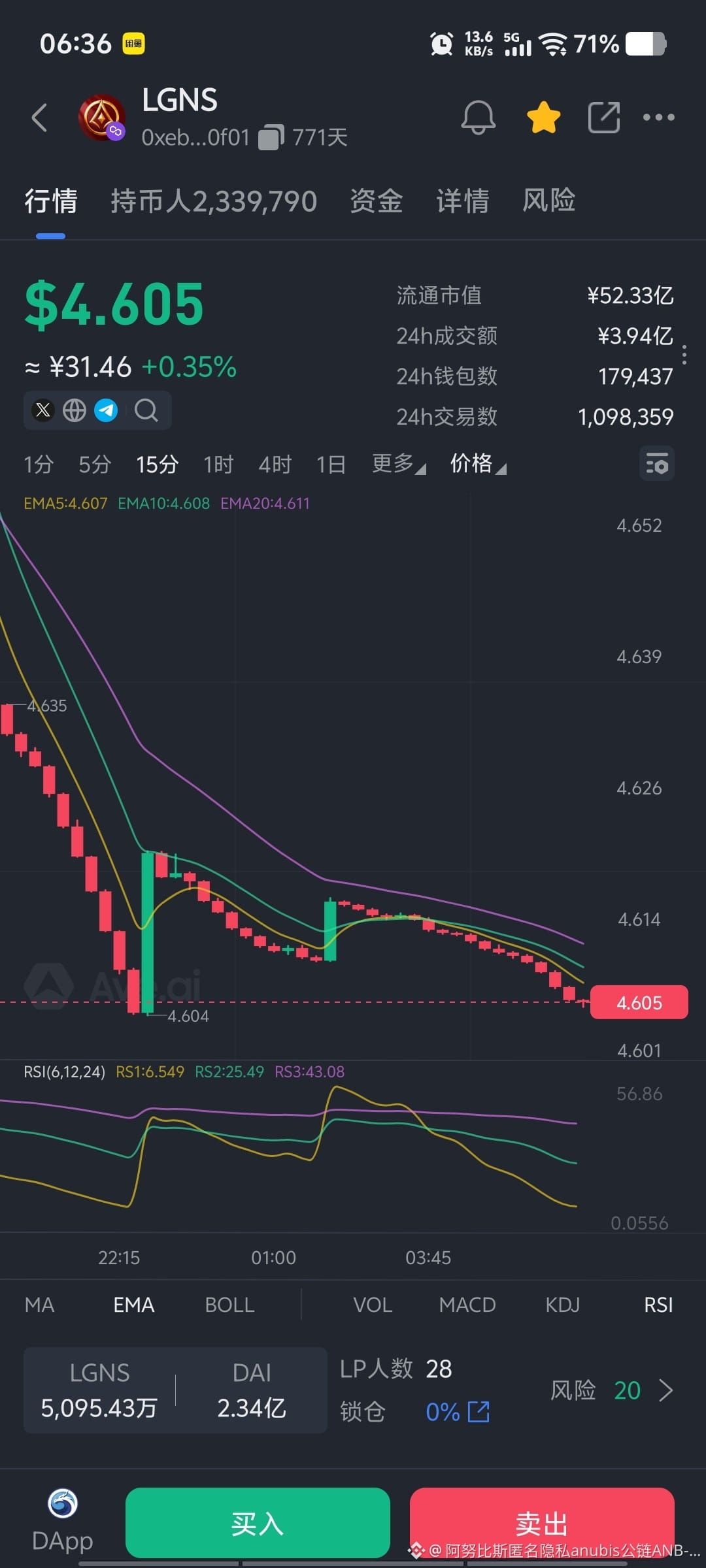Show the KDJ sub-indicator
The image size is (706, 1568).
point(563,1305)
